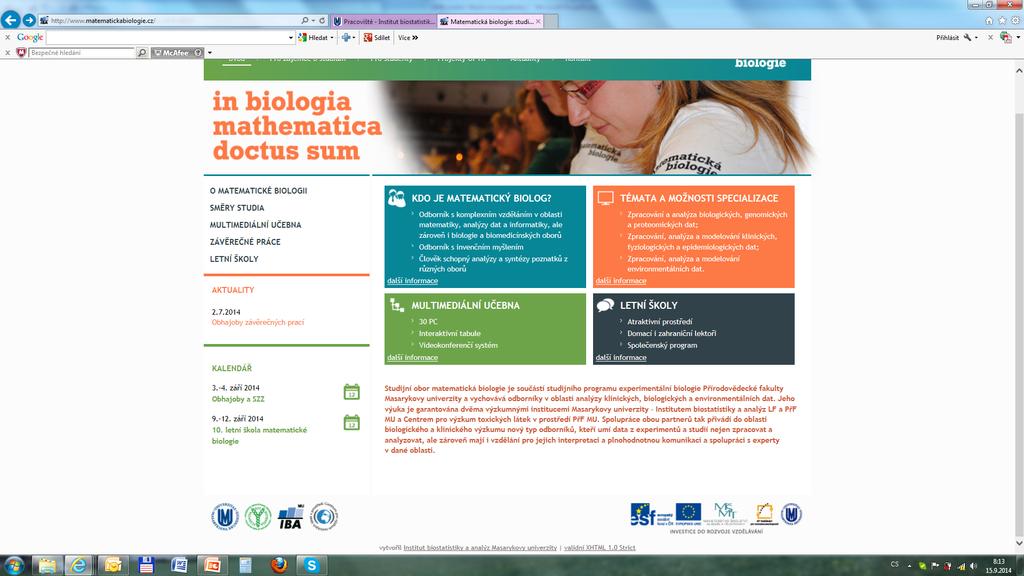Open the Google toolbar wrench settings
This screenshot has width=1024, height=576.
pyautogui.click(x=967, y=38)
